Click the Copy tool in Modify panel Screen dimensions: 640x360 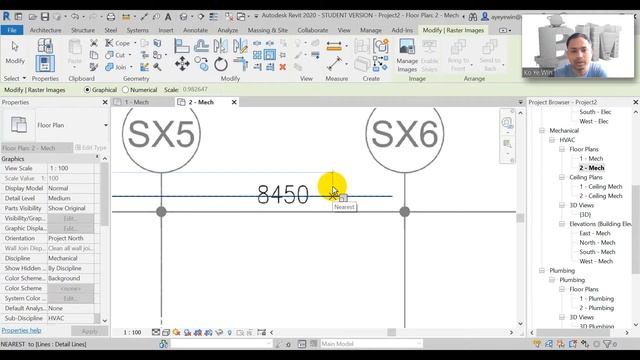click(x=201, y=64)
